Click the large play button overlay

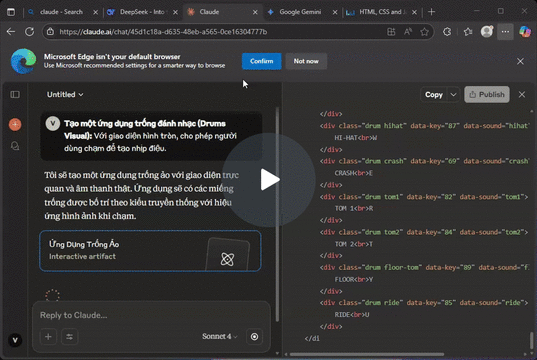[269, 179]
